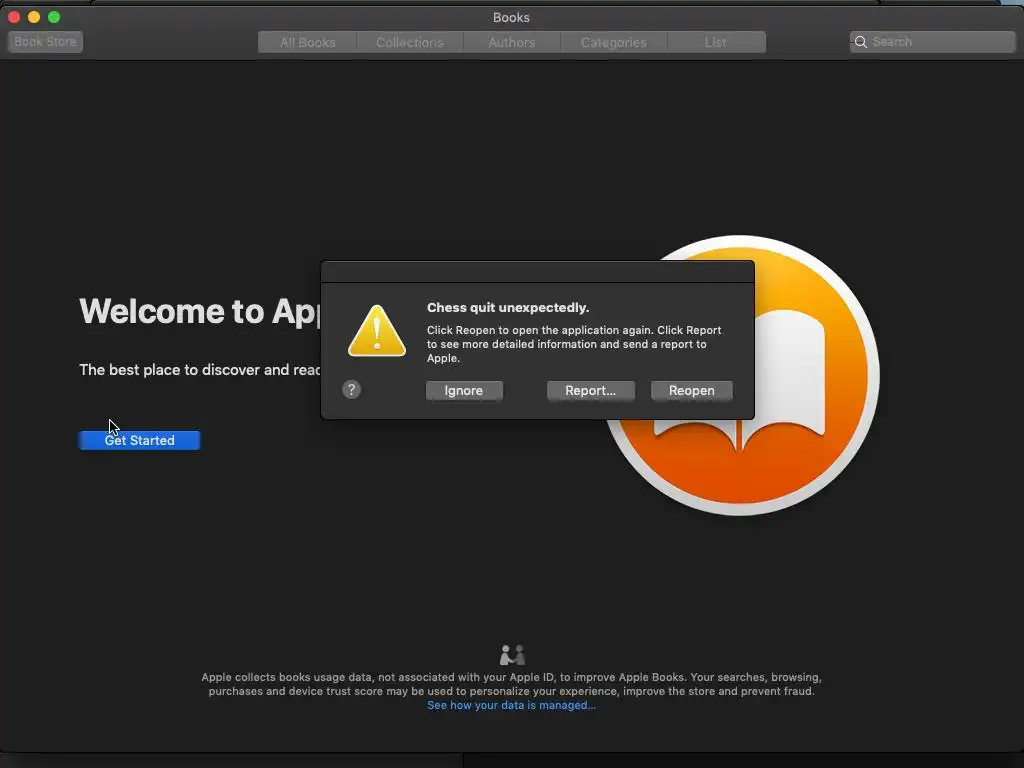Open the Book Store button
Screen dimensions: 1024x768
click(45, 42)
